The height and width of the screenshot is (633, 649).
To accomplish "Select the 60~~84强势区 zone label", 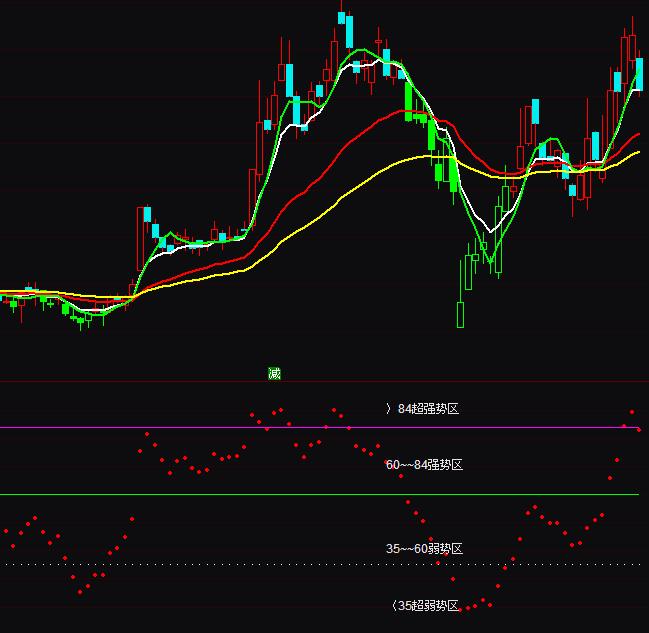I will [424, 465].
